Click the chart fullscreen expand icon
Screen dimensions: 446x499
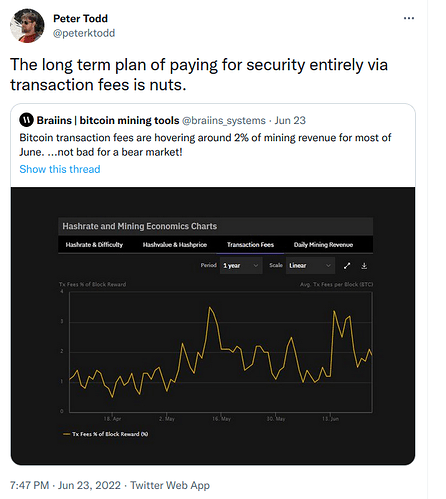(347, 266)
